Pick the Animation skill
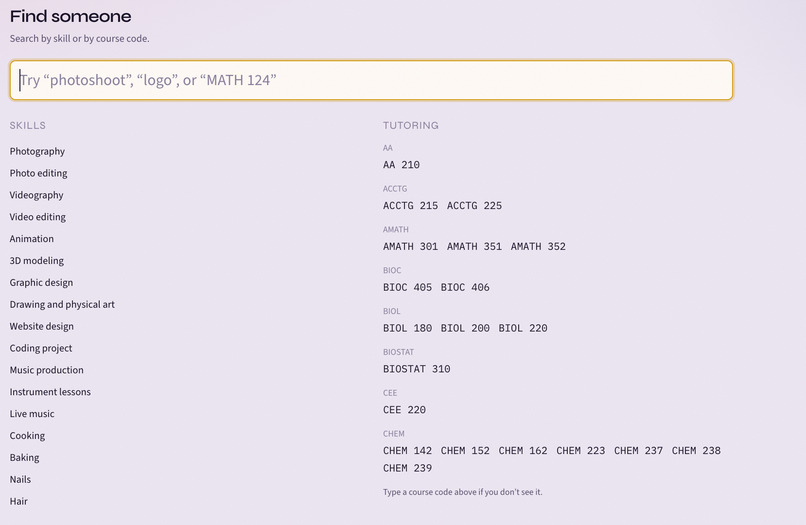 [x=31, y=239]
